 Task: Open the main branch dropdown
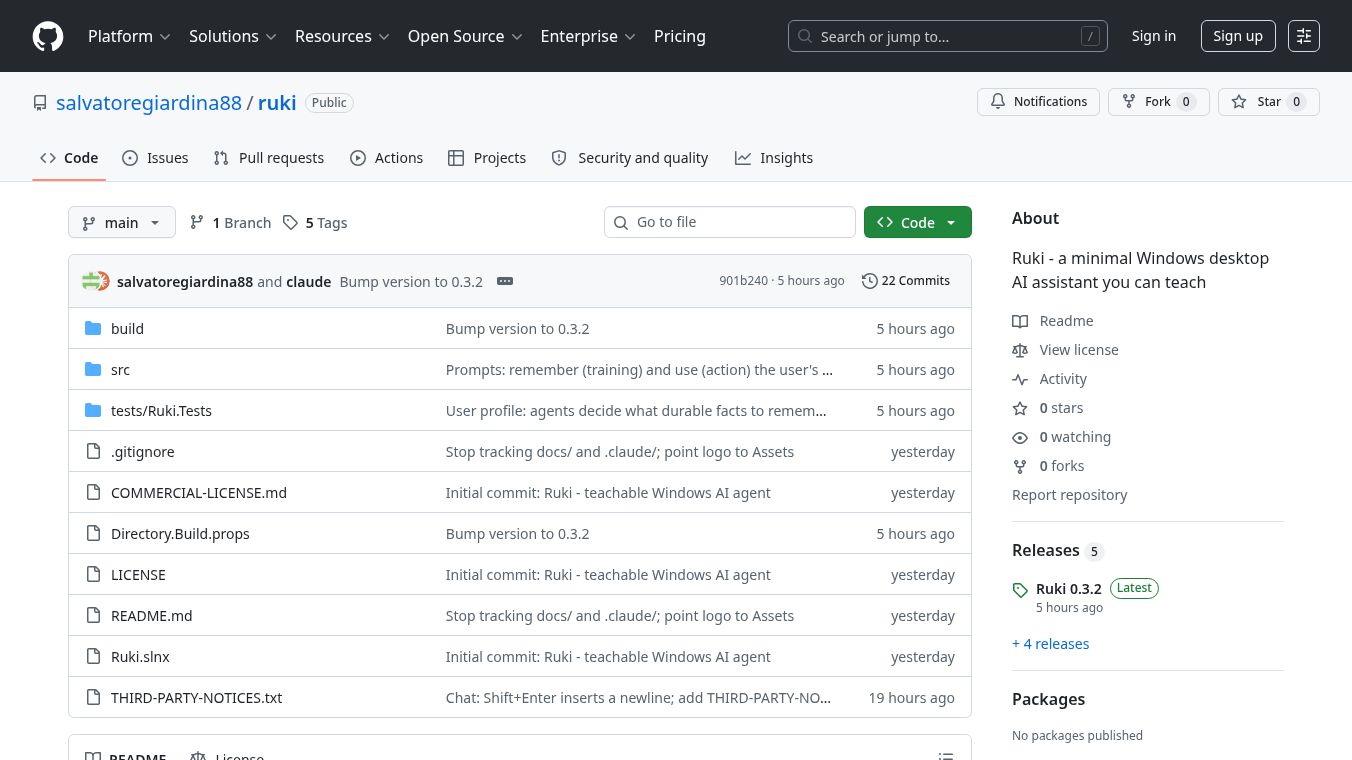[122, 222]
